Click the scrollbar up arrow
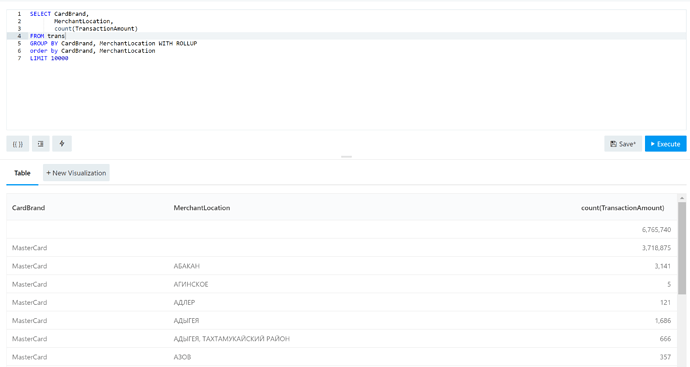 pyautogui.click(x=682, y=198)
